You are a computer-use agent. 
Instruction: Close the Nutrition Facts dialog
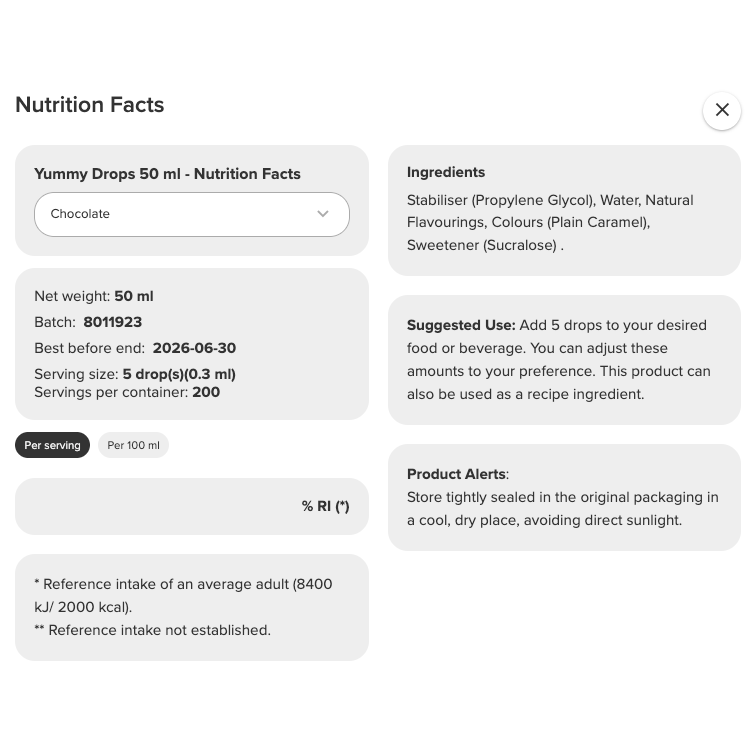(721, 110)
